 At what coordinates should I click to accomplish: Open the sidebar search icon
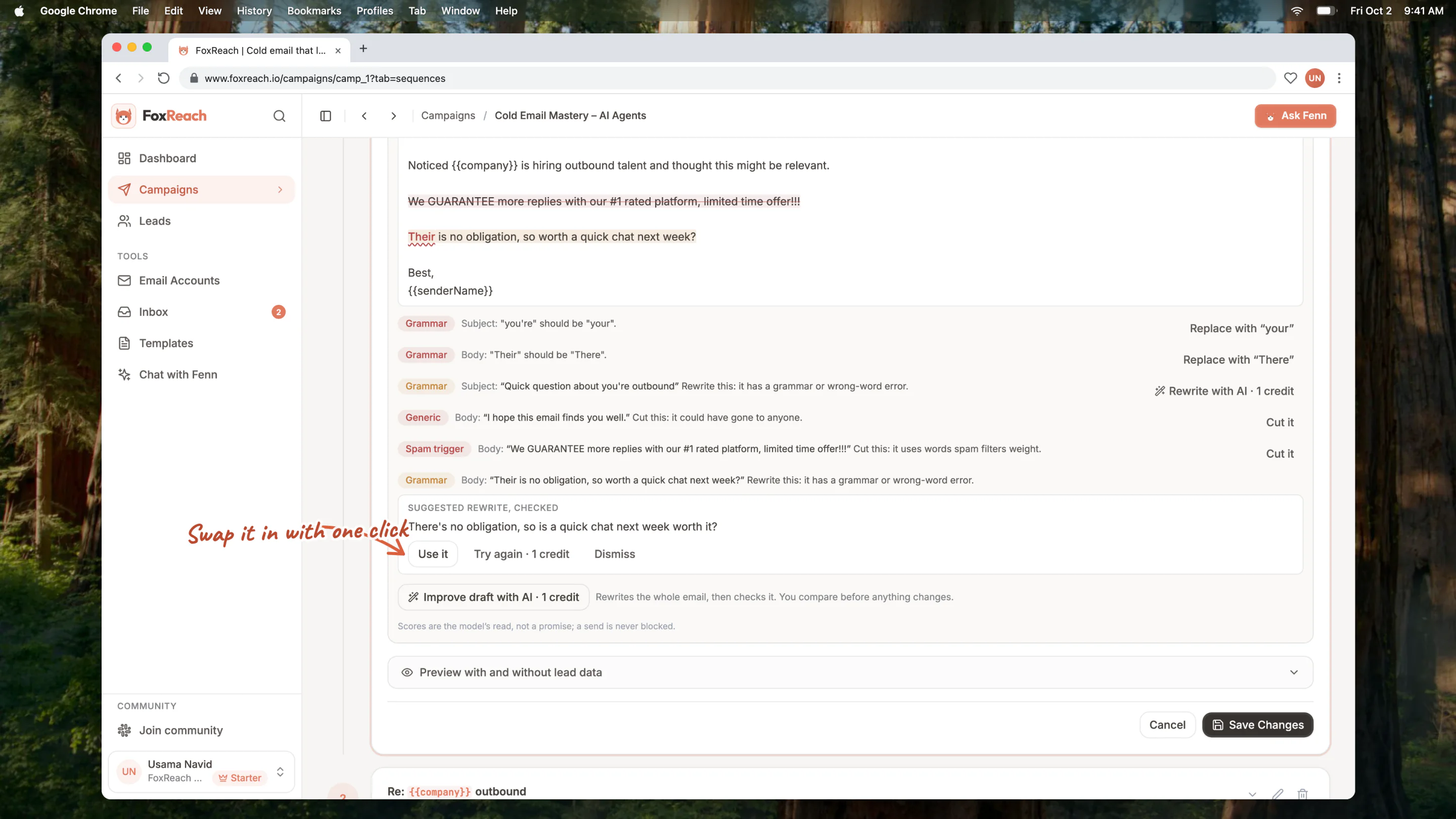pos(279,116)
